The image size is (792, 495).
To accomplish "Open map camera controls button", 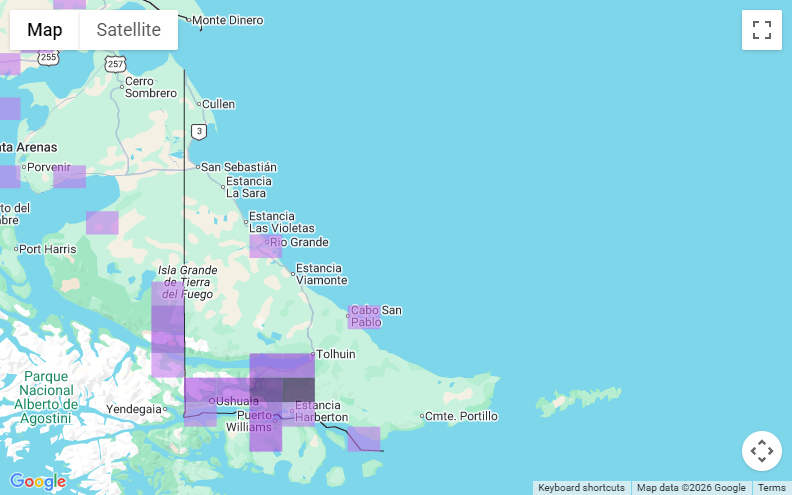I will pyautogui.click(x=761, y=451).
